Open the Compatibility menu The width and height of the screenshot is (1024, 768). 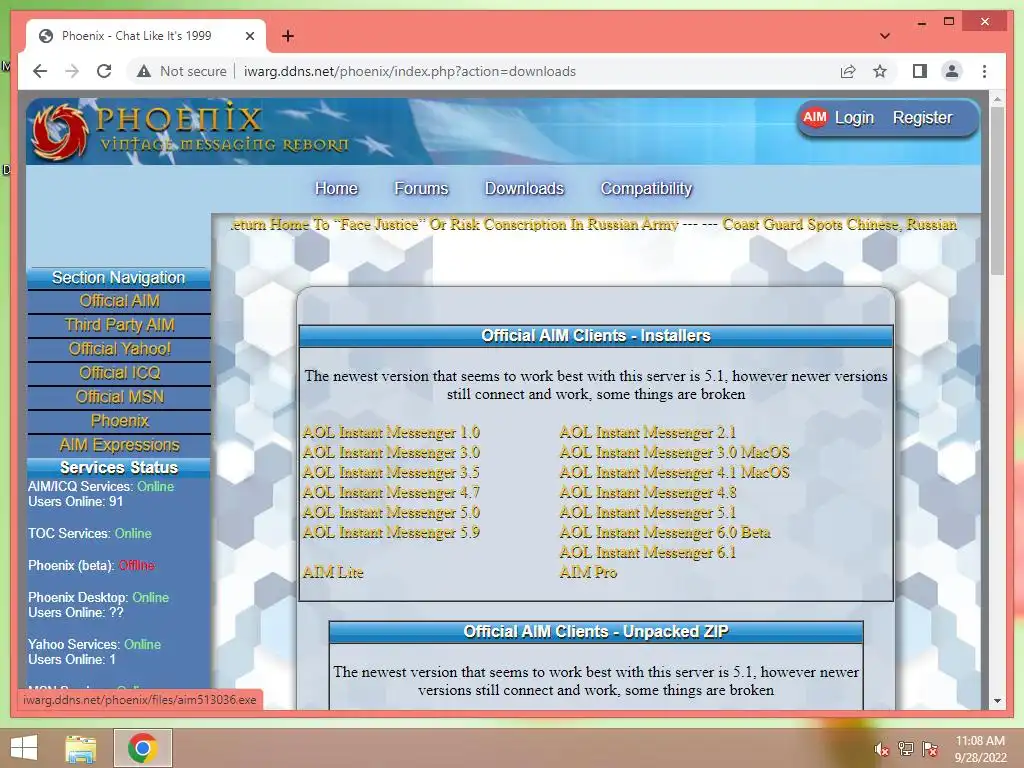pos(646,189)
